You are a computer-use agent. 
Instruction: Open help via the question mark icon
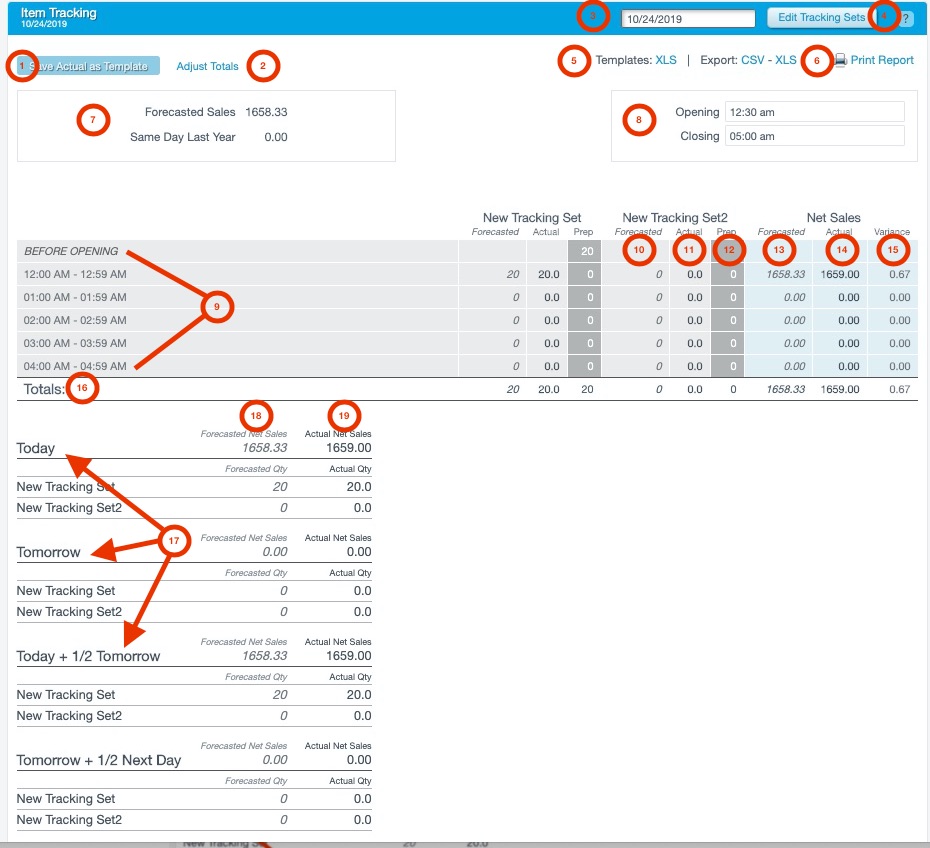tap(905, 18)
